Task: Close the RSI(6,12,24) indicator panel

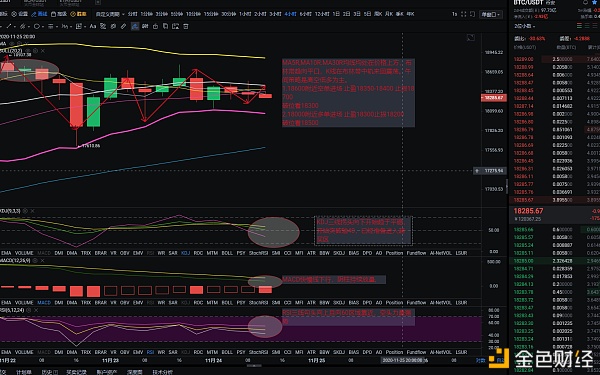Action: [x=36, y=310]
